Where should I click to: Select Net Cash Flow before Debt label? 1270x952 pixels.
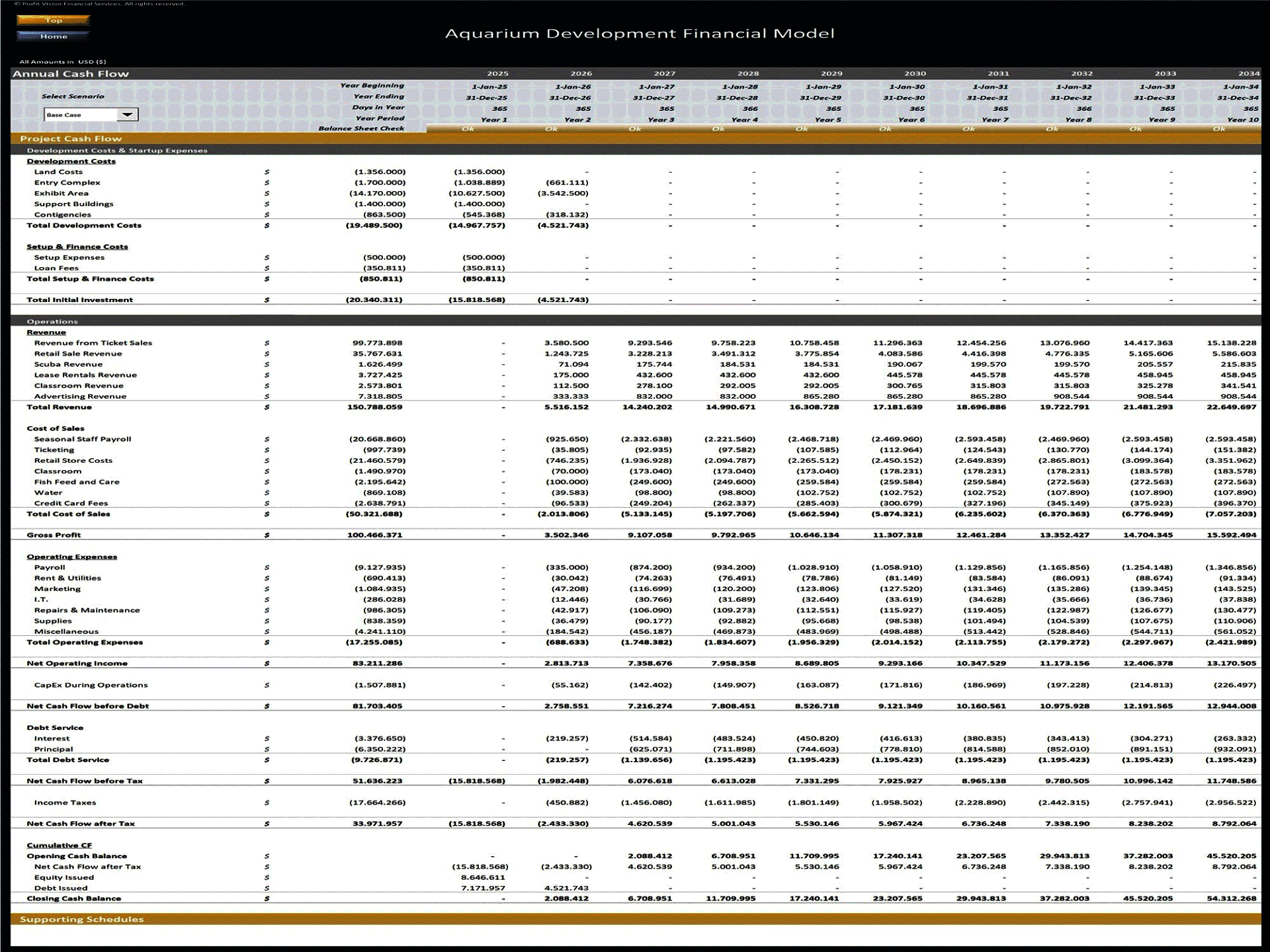87,706
